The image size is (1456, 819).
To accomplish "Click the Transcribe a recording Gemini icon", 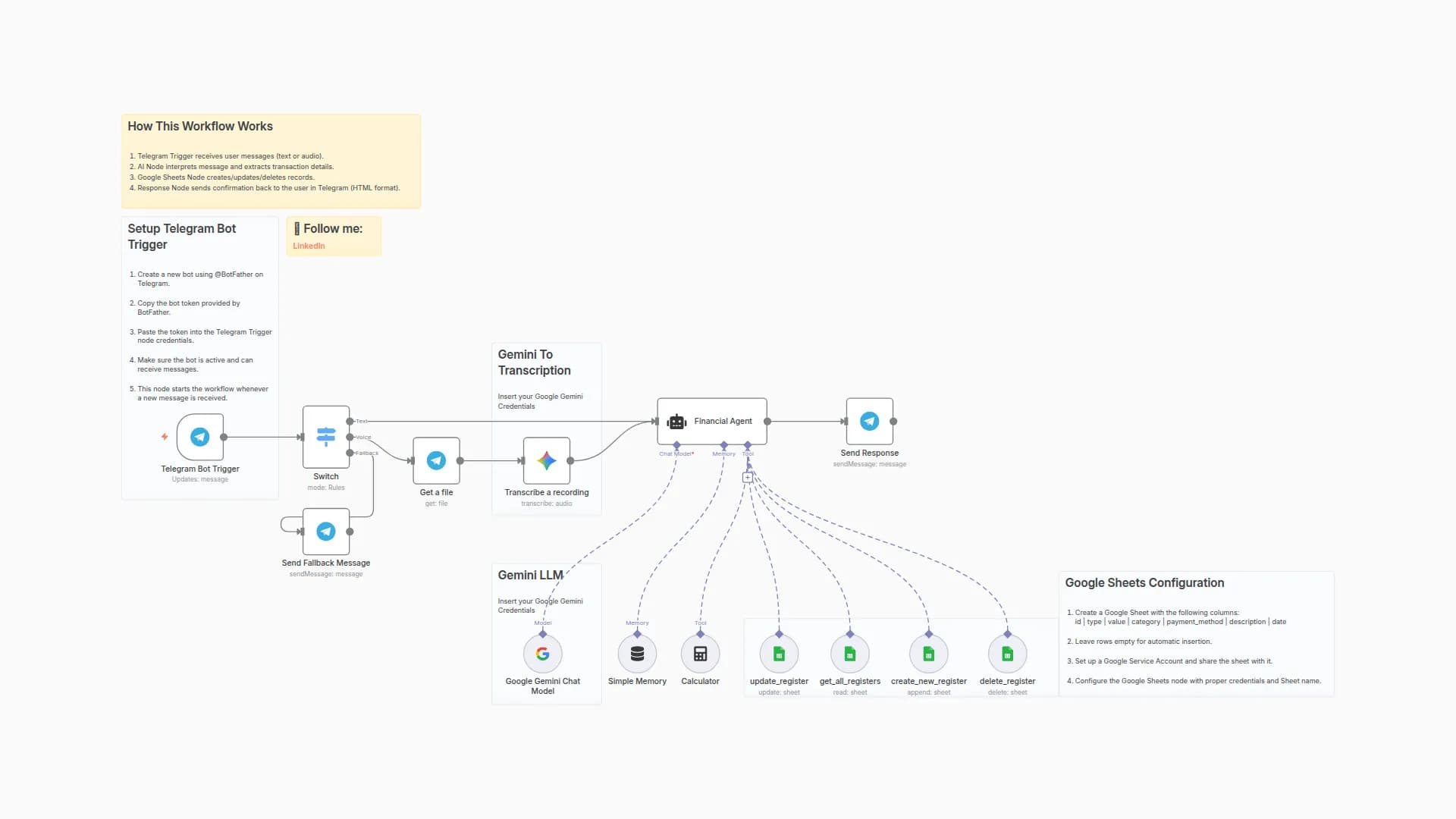I will (547, 460).
